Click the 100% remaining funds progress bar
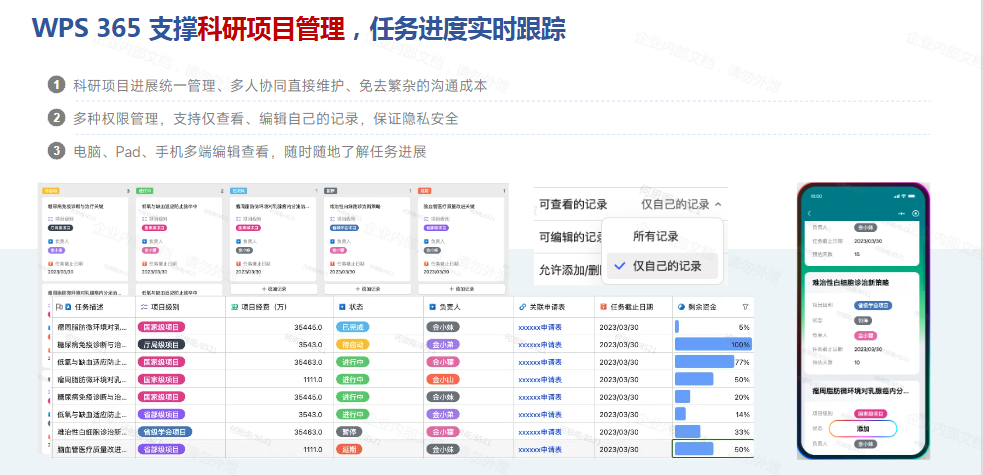This screenshot has height=475, width=983. click(713, 344)
